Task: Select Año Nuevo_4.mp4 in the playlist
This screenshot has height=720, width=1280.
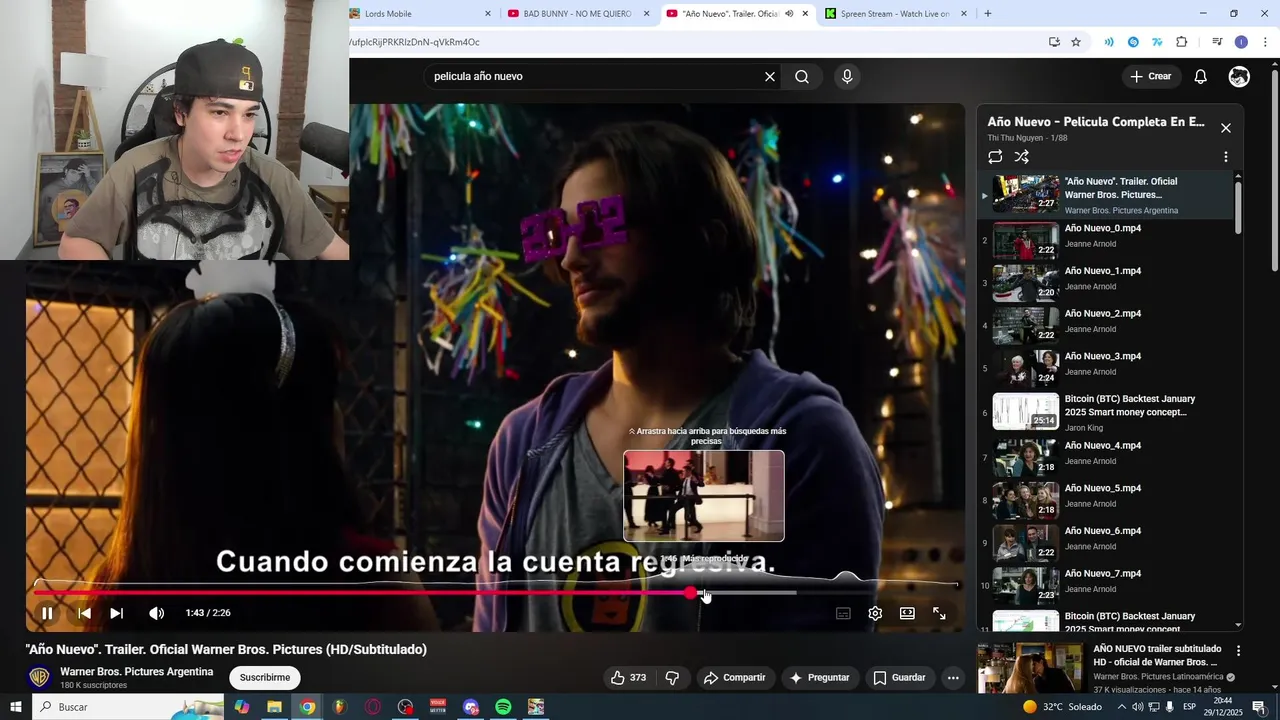Action: pos(1107,457)
